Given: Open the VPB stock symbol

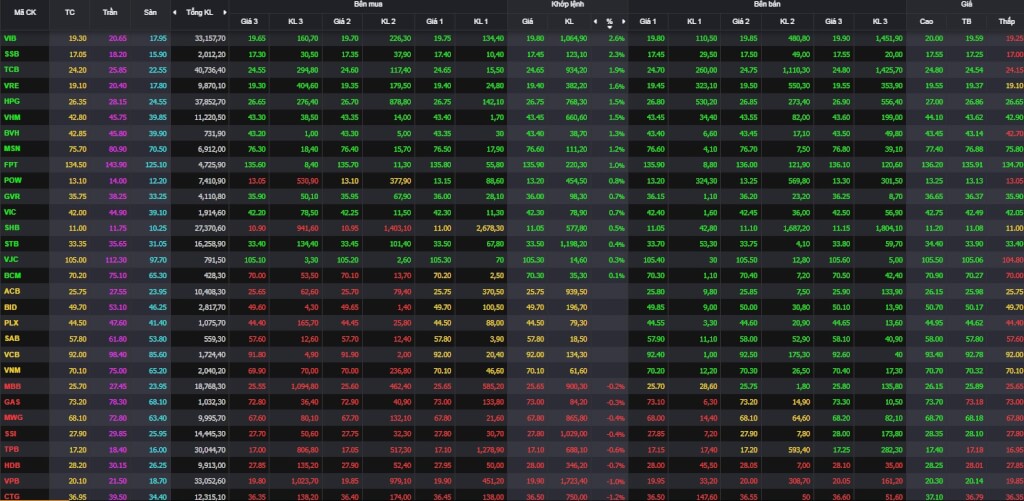Looking at the screenshot, I should [11, 480].
